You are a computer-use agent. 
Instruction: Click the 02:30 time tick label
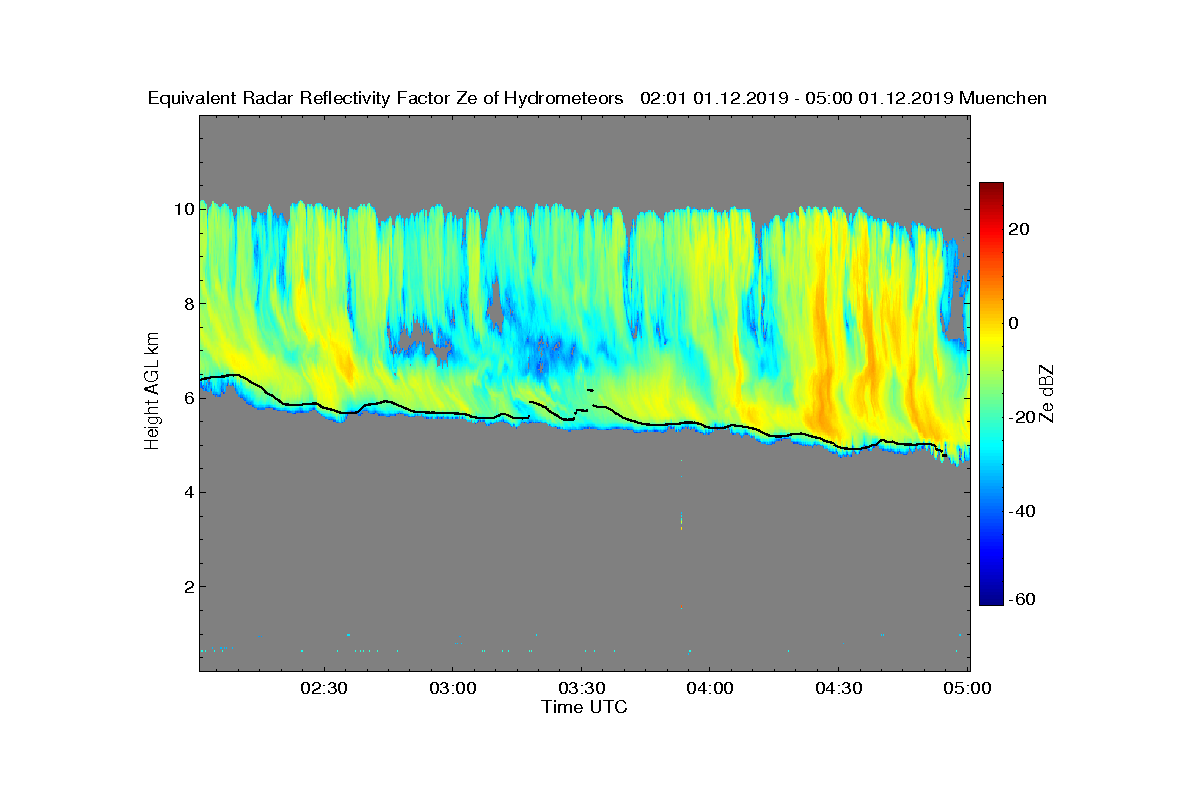(x=324, y=689)
